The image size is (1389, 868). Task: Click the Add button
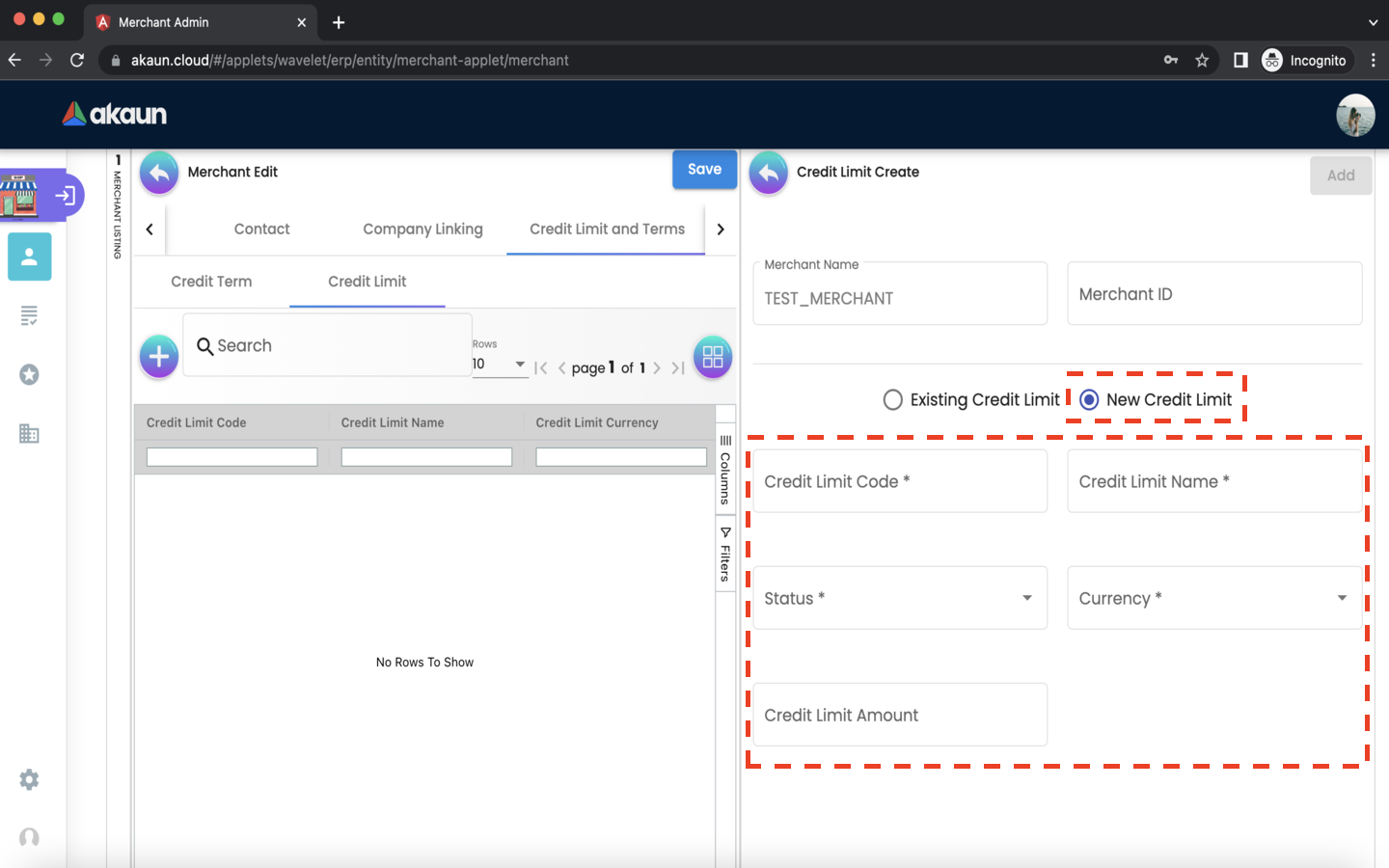tap(1340, 176)
